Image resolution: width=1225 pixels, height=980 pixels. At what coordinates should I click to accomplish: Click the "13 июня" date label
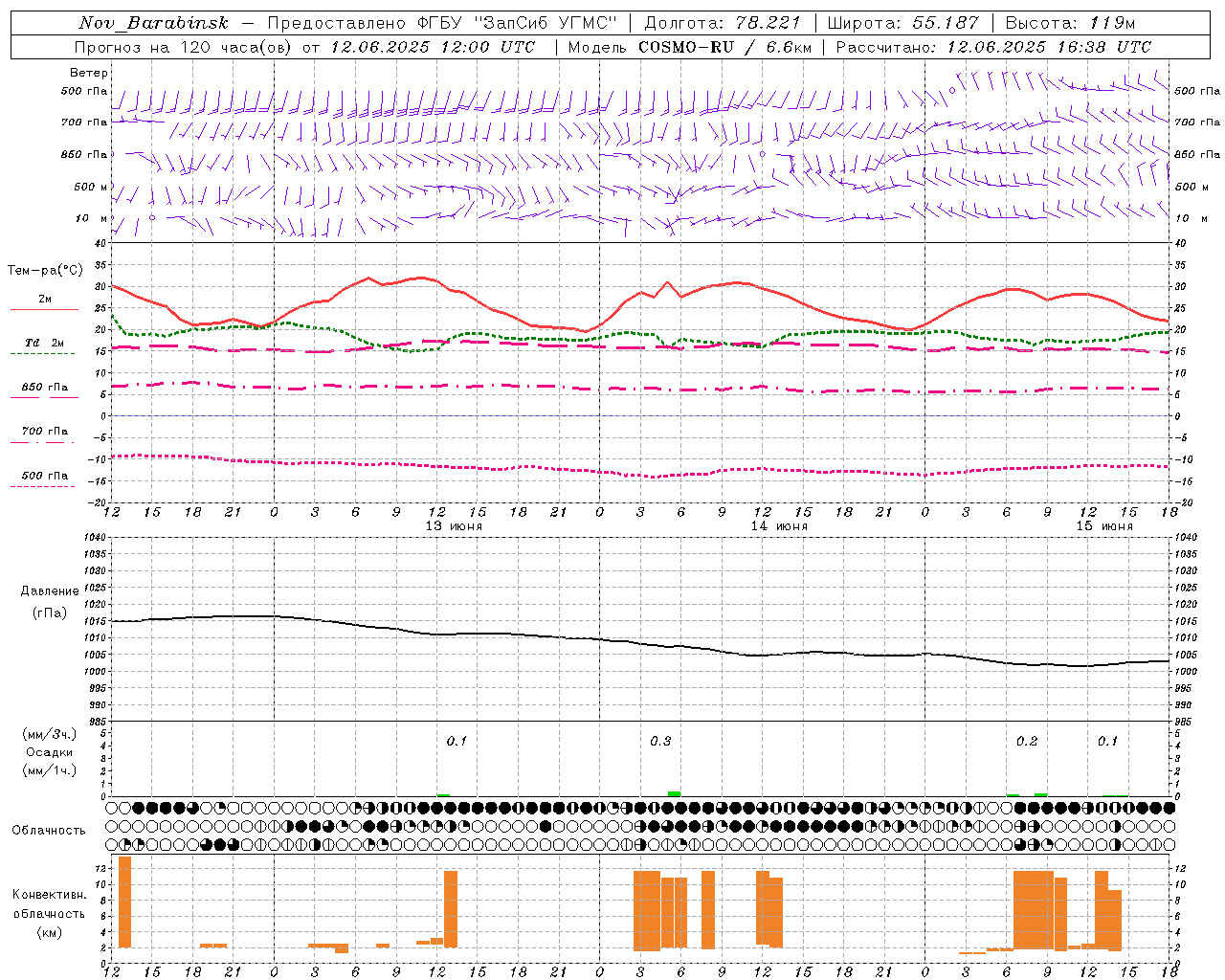(x=454, y=526)
